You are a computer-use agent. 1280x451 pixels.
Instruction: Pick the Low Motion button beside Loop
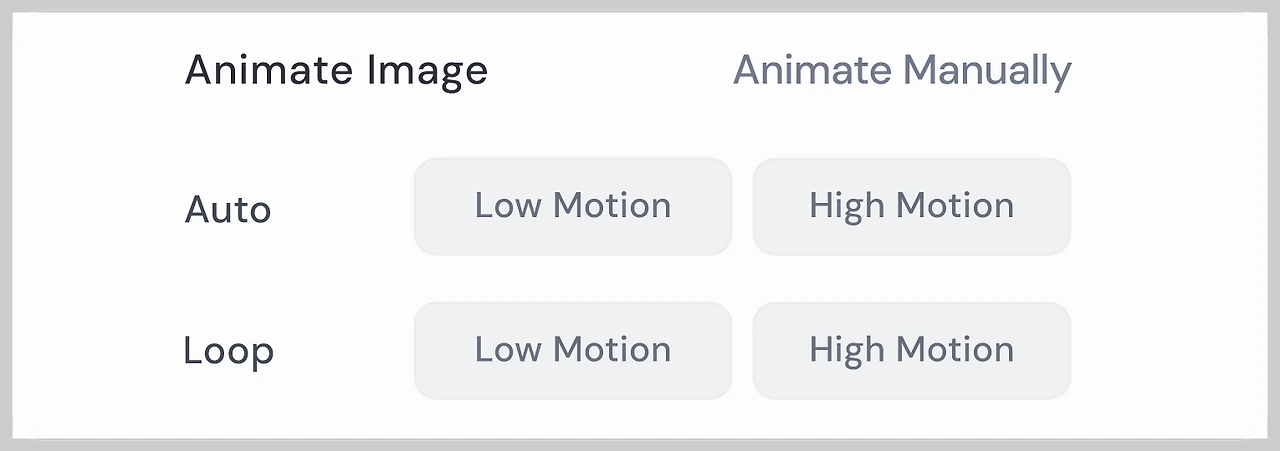573,350
